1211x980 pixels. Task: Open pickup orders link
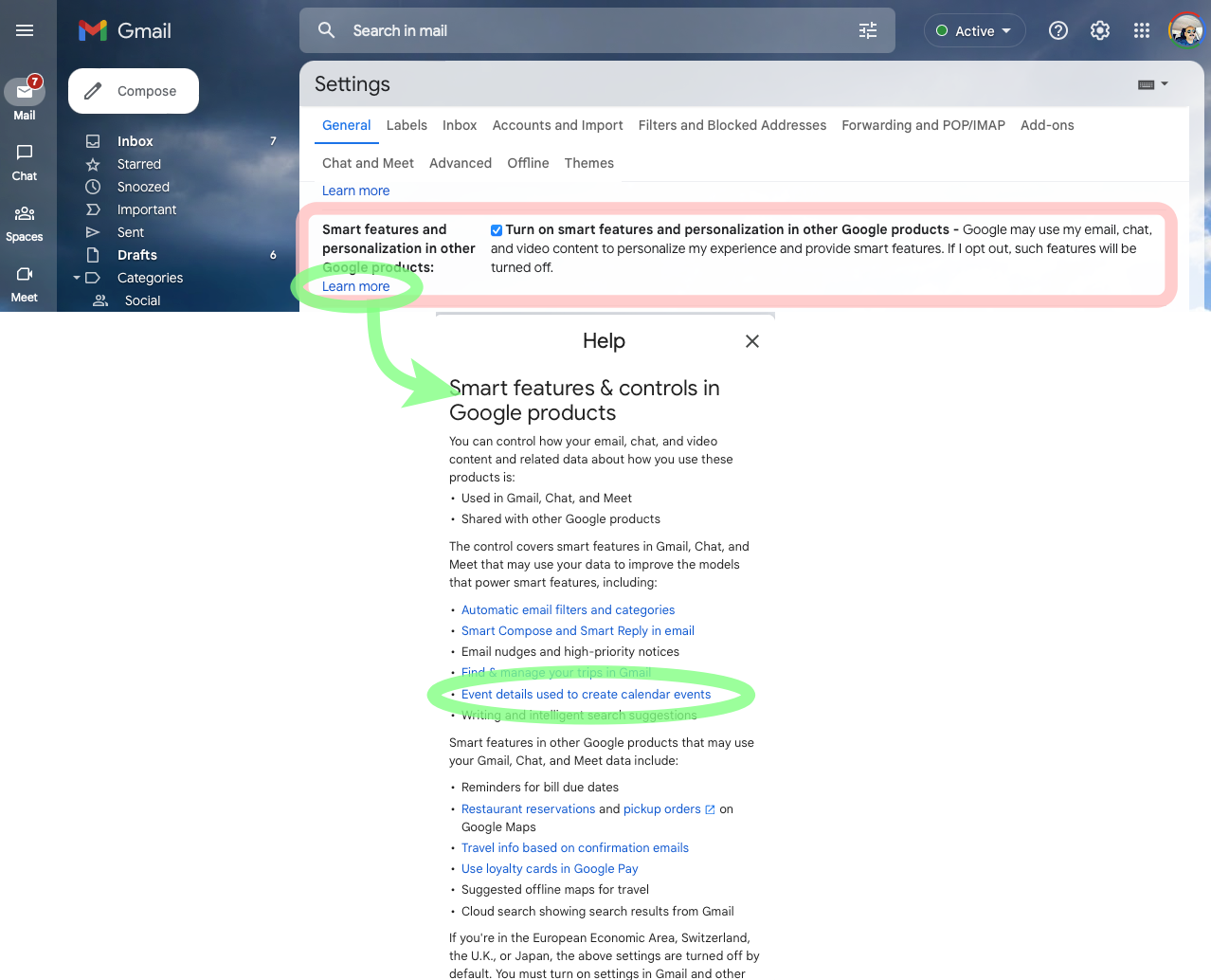point(661,809)
